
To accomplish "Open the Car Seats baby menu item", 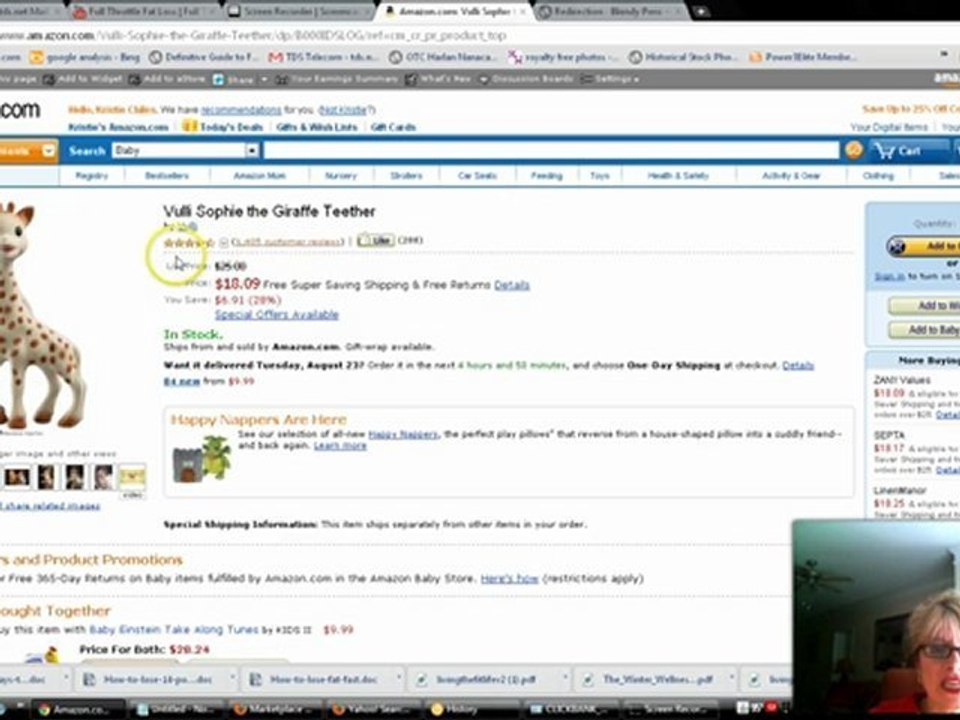I will coord(478,176).
